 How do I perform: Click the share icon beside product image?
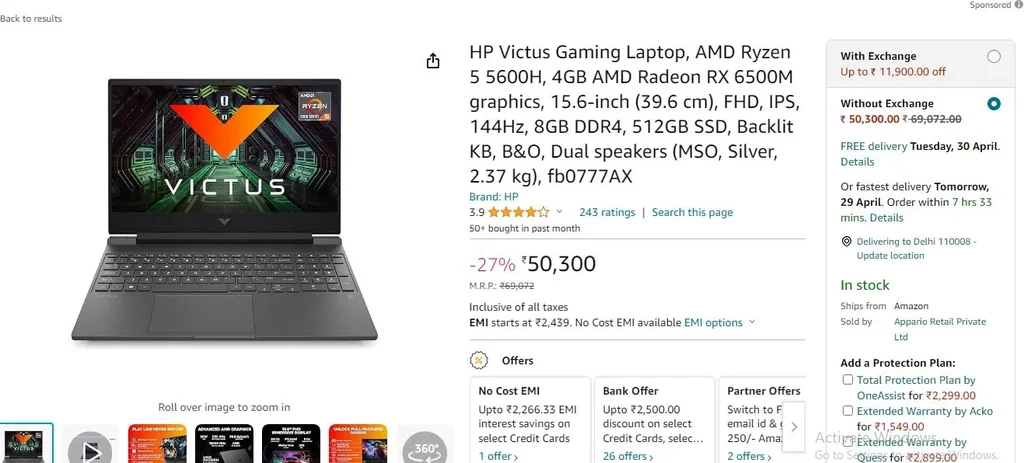(x=433, y=61)
